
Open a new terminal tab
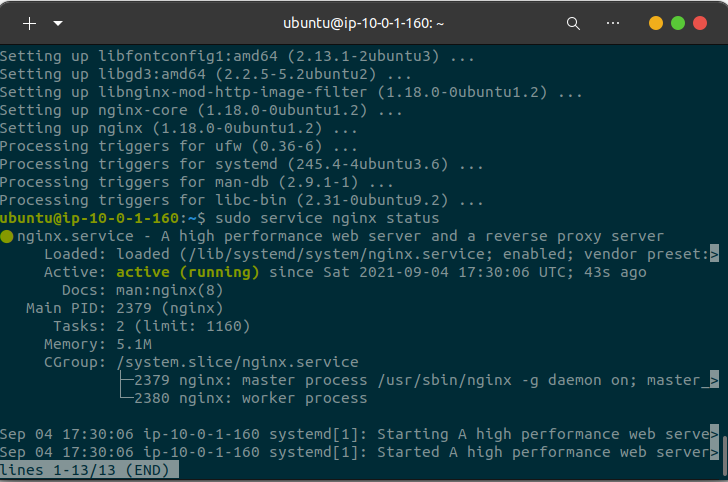pyautogui.click(x=29, y=22)
